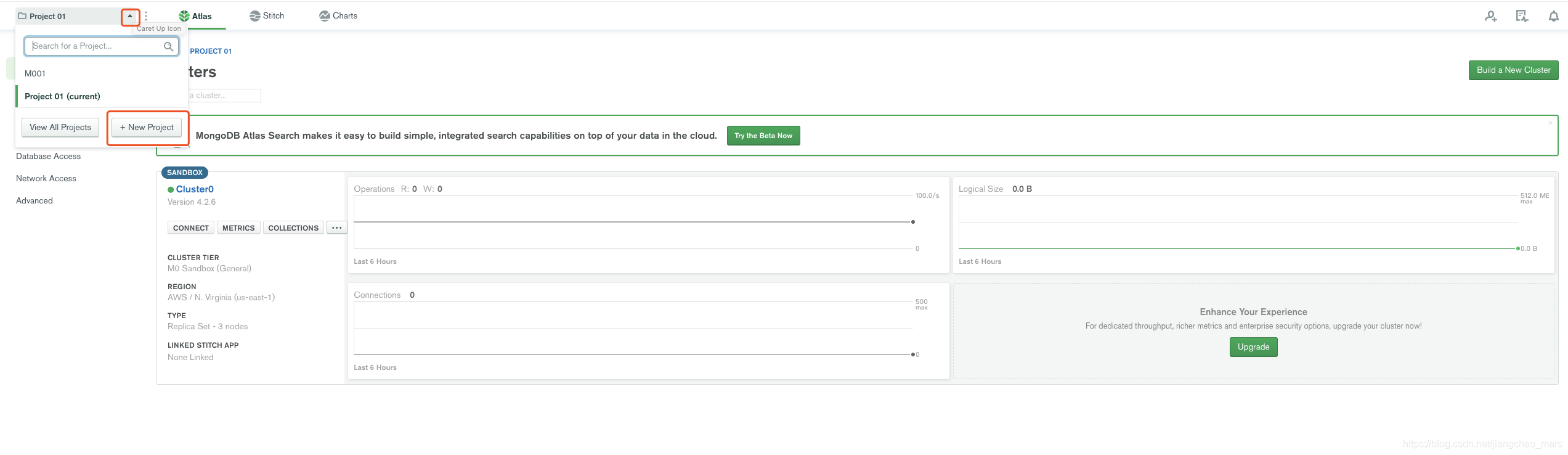
Task: Open the Charts tab
Action: [x=338, y=16]
